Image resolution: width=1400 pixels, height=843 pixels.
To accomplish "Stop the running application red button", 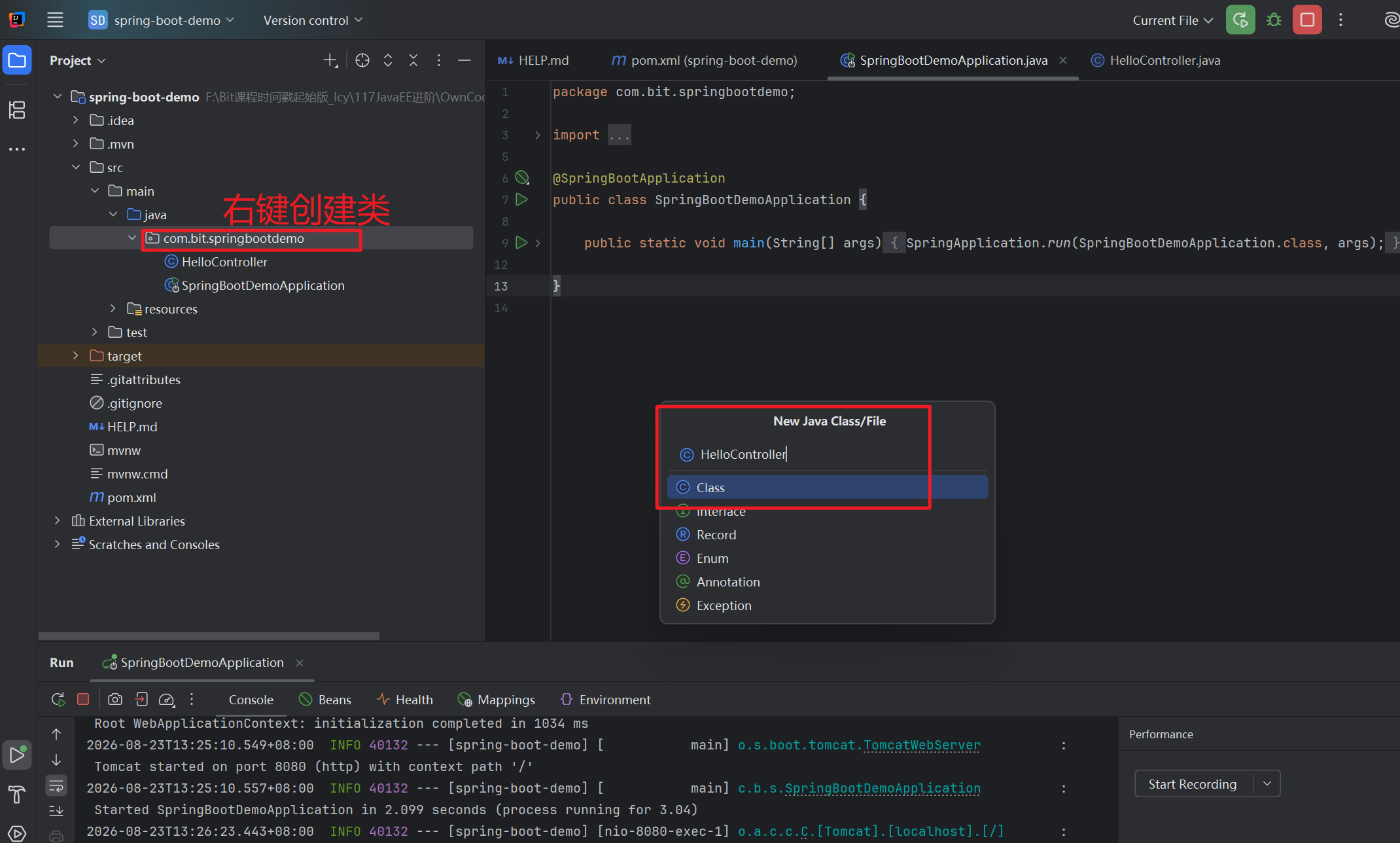I will pos(1307,20).
